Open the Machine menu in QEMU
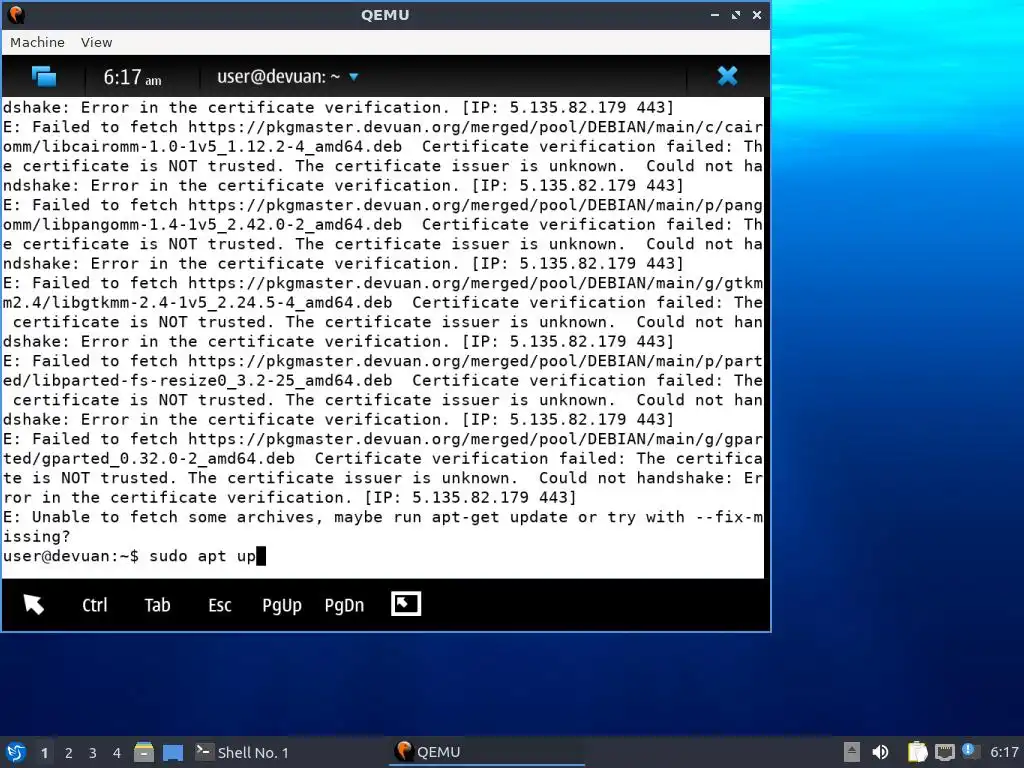Screen dimensions: 1024x768 (37, 42)
